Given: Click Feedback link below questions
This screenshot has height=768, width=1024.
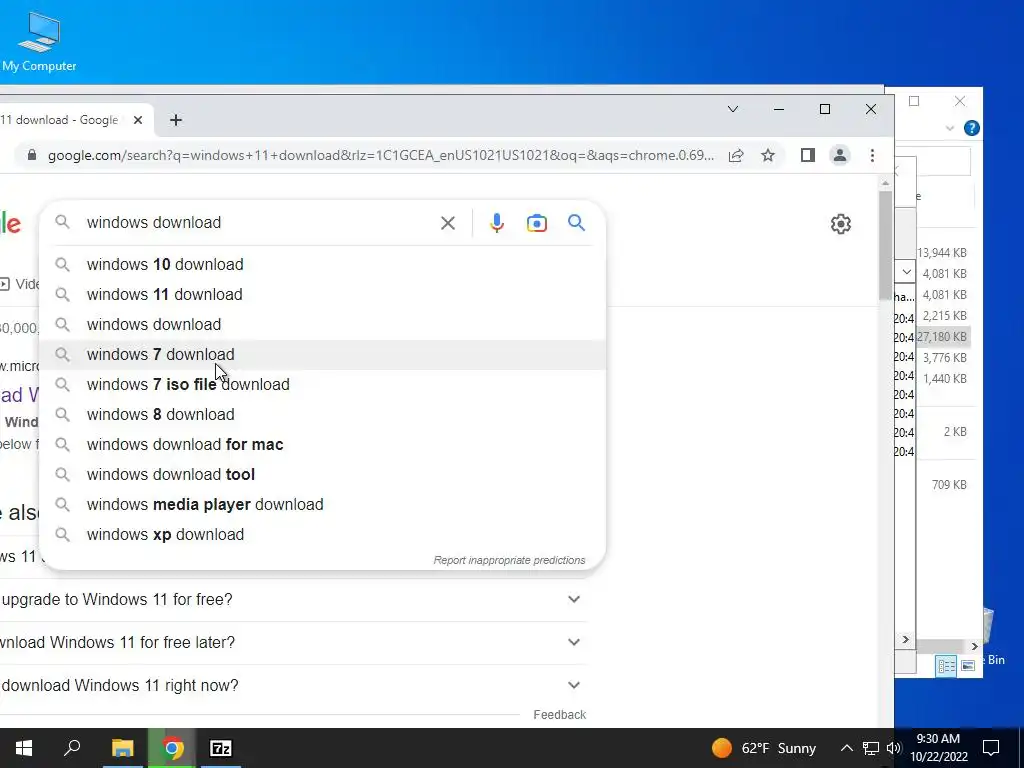Looking at the screenshot, I should click(x=560, y=714).
